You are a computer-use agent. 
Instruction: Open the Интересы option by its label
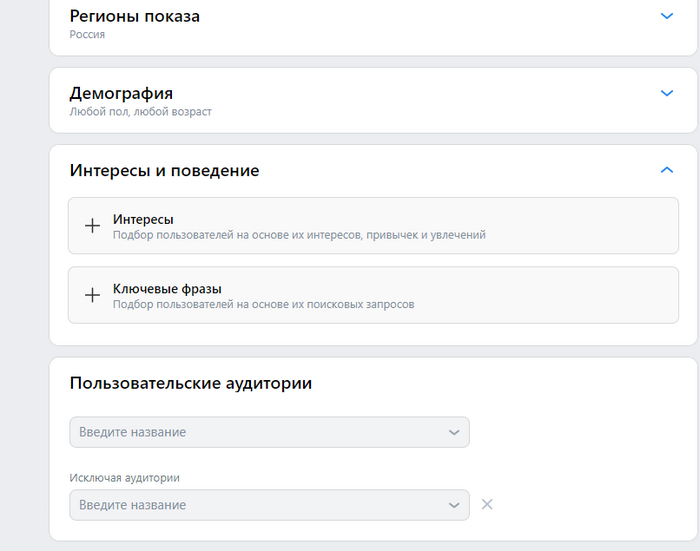(x=143, y=219)
